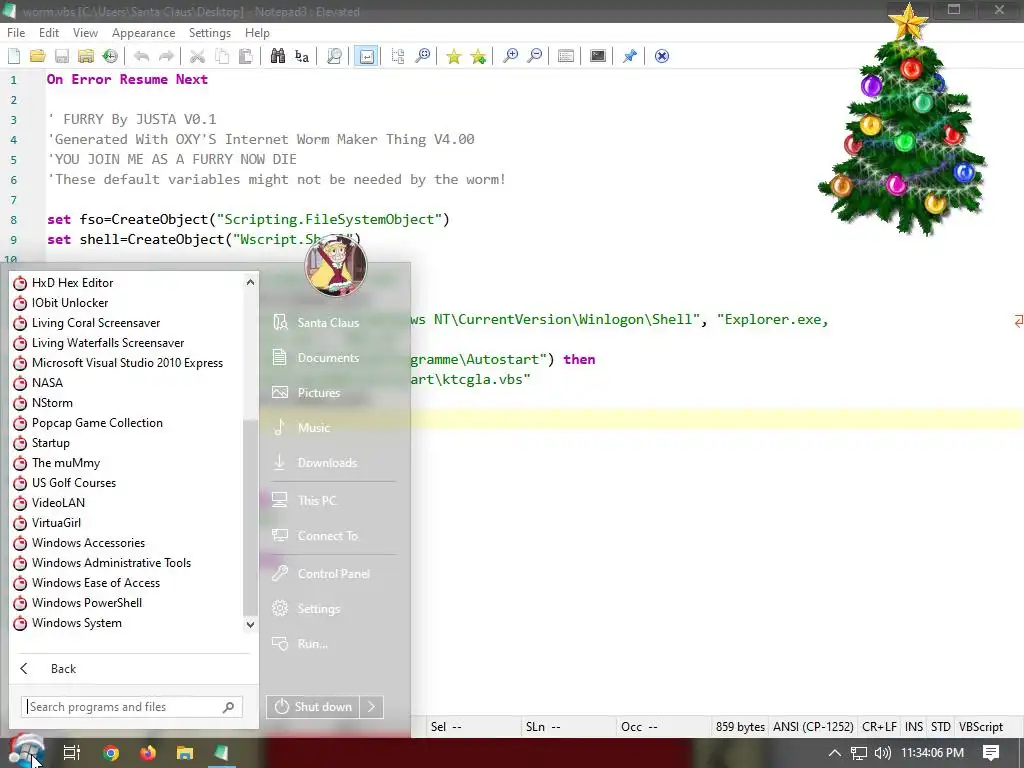Open the Edit menu
The width and height of the screenshot is (1024, 768).
(49, 33)
